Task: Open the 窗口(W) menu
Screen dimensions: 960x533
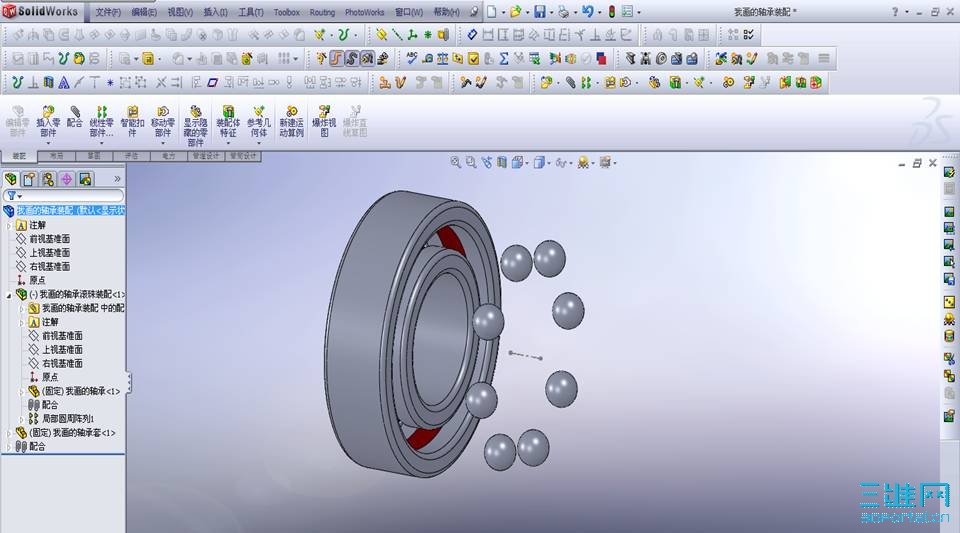Action: [409, 12]
